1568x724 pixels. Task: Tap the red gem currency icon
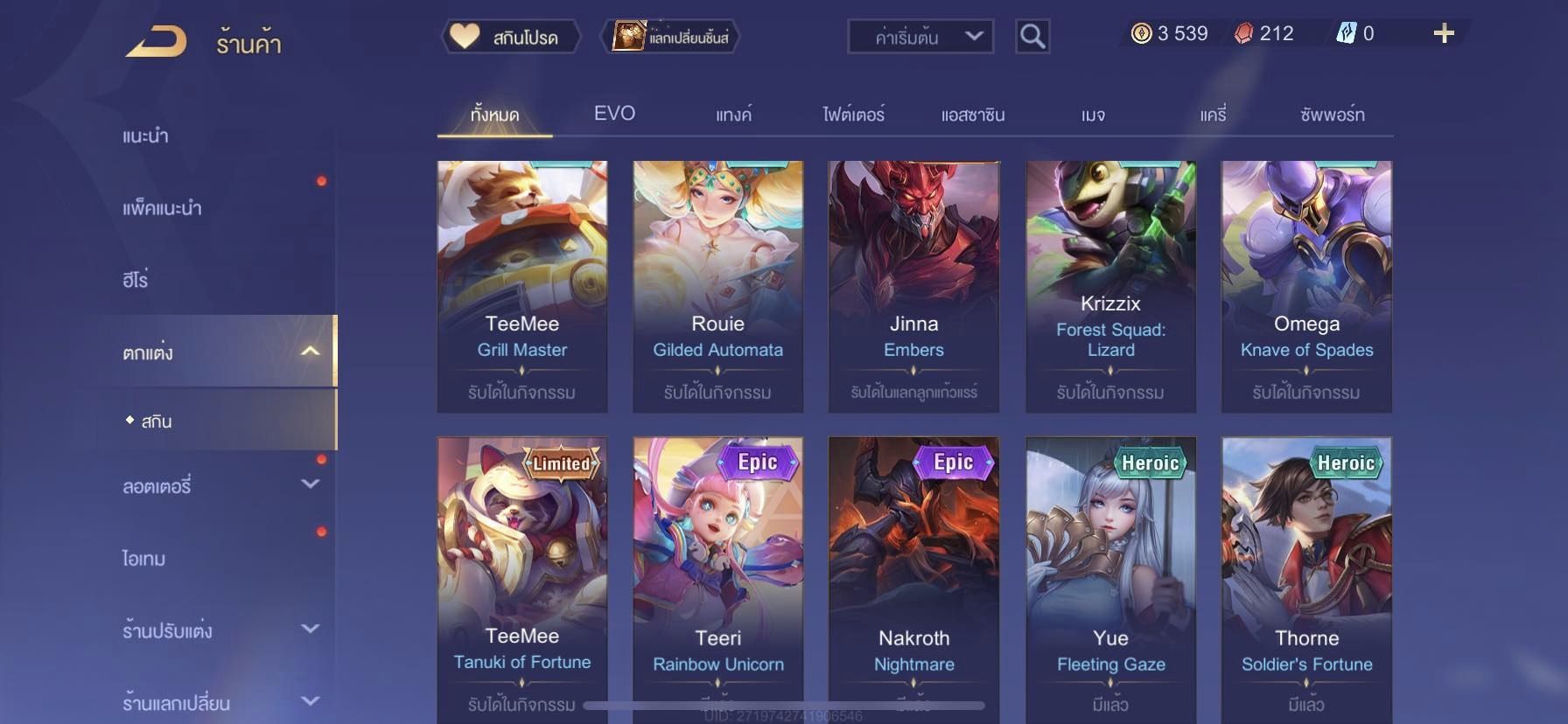1243,33
